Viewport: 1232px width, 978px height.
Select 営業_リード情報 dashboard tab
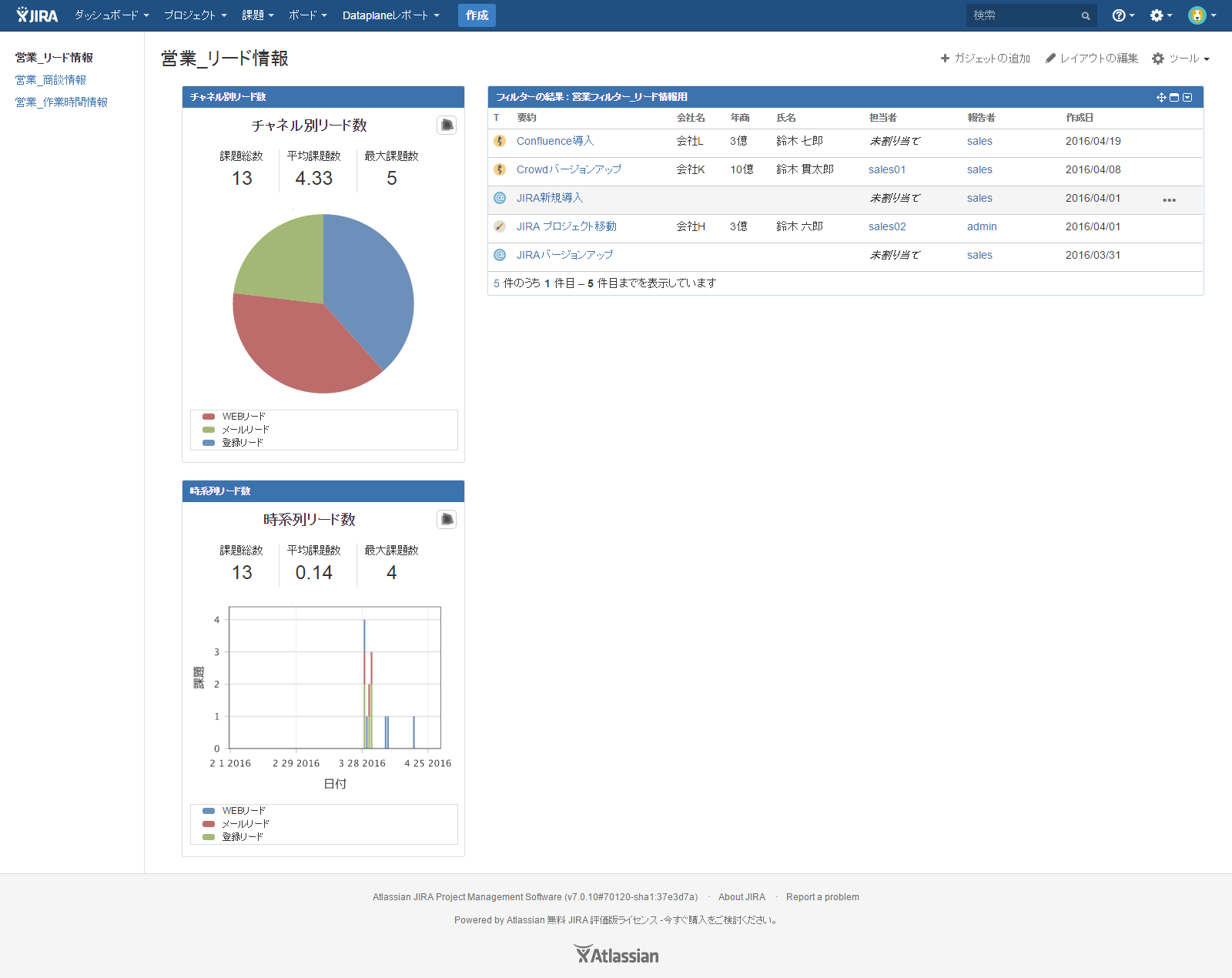[x=54, y=58]
